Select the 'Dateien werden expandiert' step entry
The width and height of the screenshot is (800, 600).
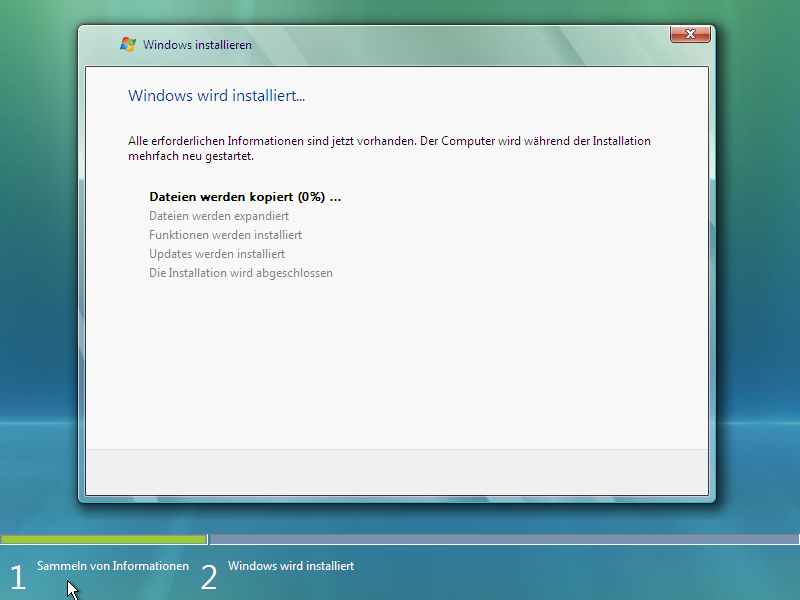point(219,215)
